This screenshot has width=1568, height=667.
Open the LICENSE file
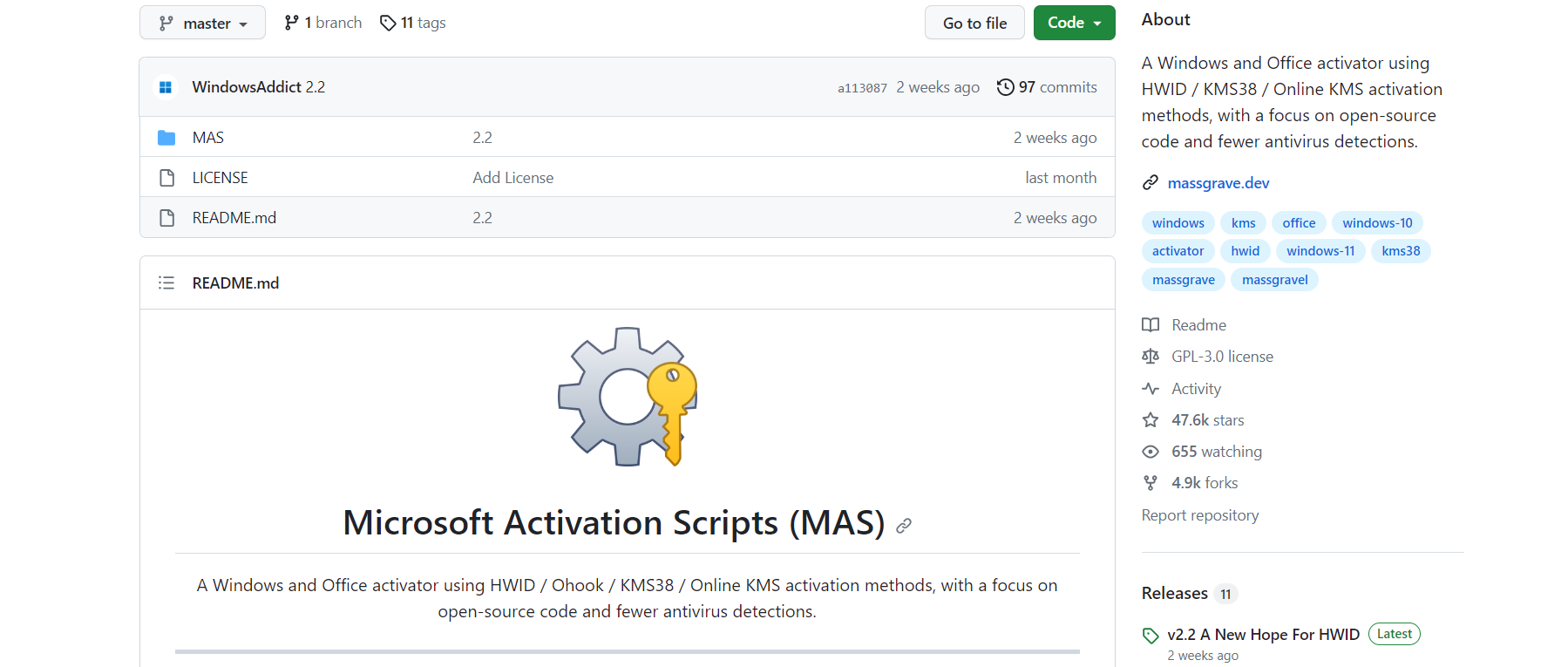click(x=220, y=178)
